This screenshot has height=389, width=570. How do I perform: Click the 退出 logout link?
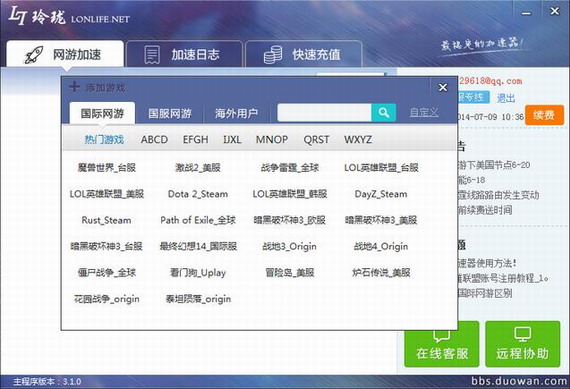pos(506,98)
